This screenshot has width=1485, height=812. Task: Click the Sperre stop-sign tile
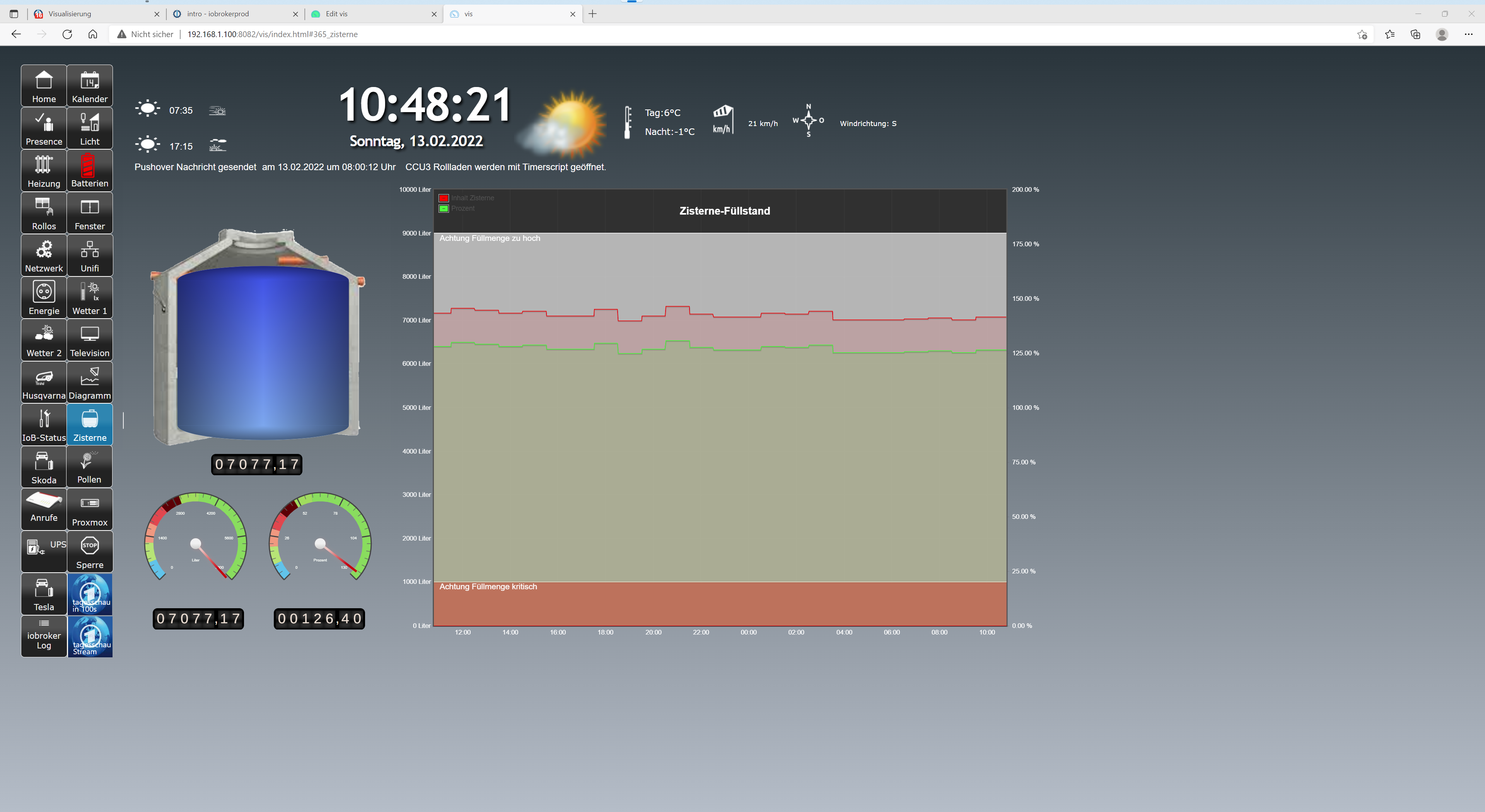[x=89, y=551]
